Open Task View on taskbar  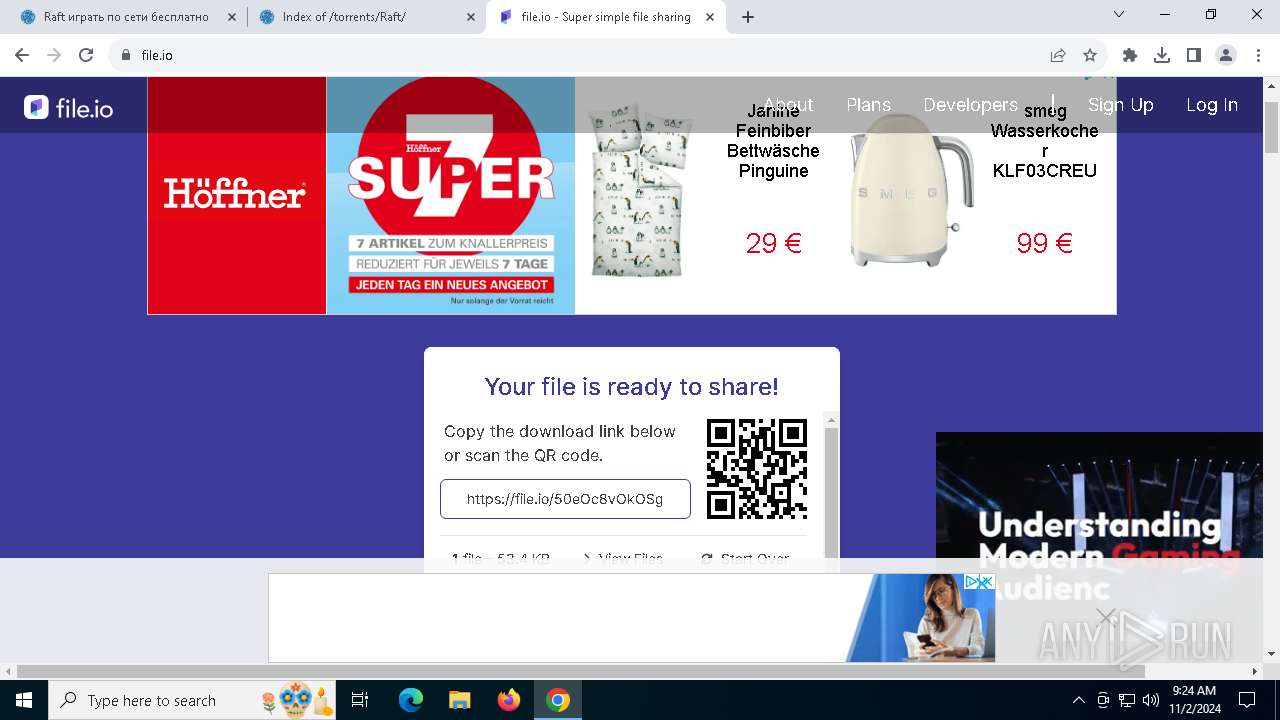[360, 700]
